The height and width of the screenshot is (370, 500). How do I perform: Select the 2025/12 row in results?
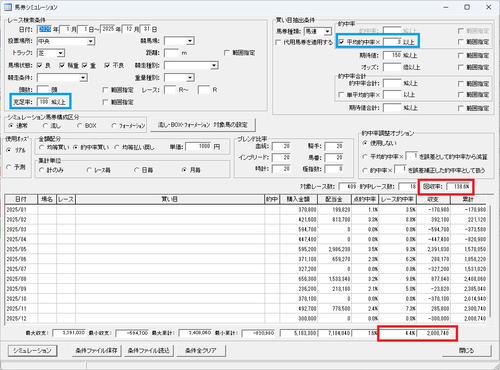(246, 319)
